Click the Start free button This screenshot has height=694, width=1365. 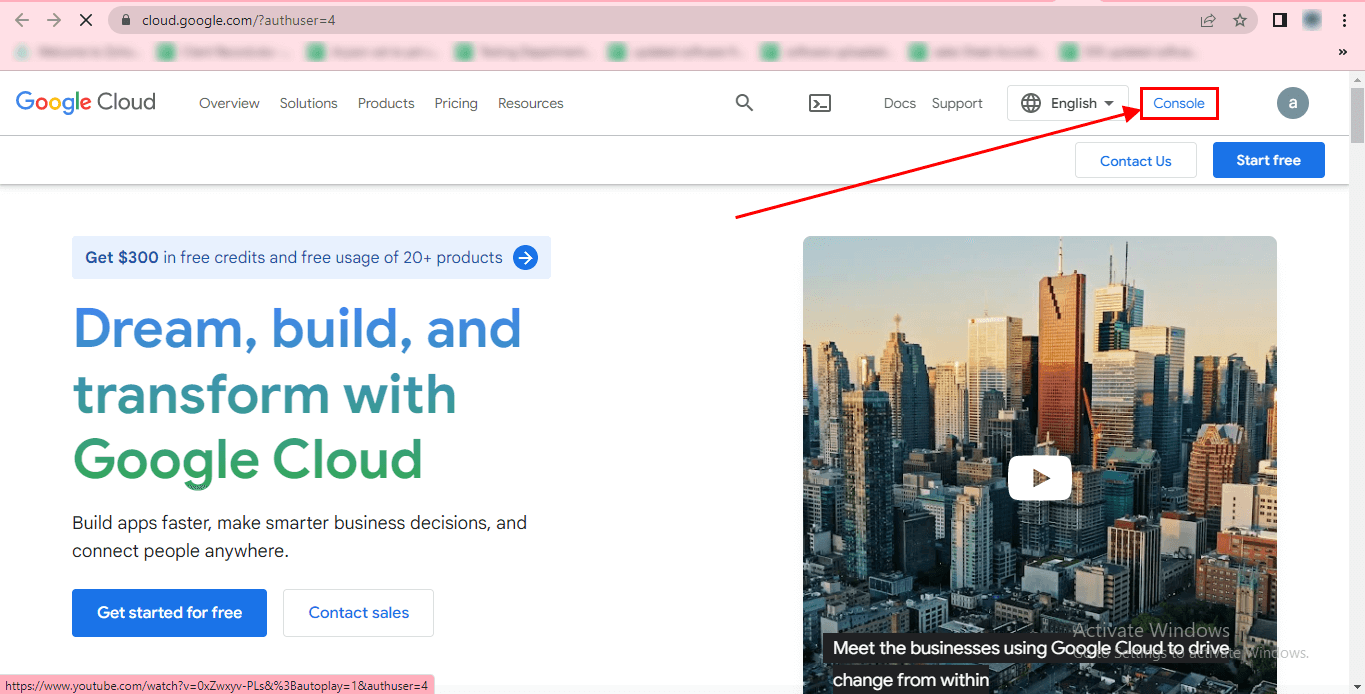(x=1268, y=160)
